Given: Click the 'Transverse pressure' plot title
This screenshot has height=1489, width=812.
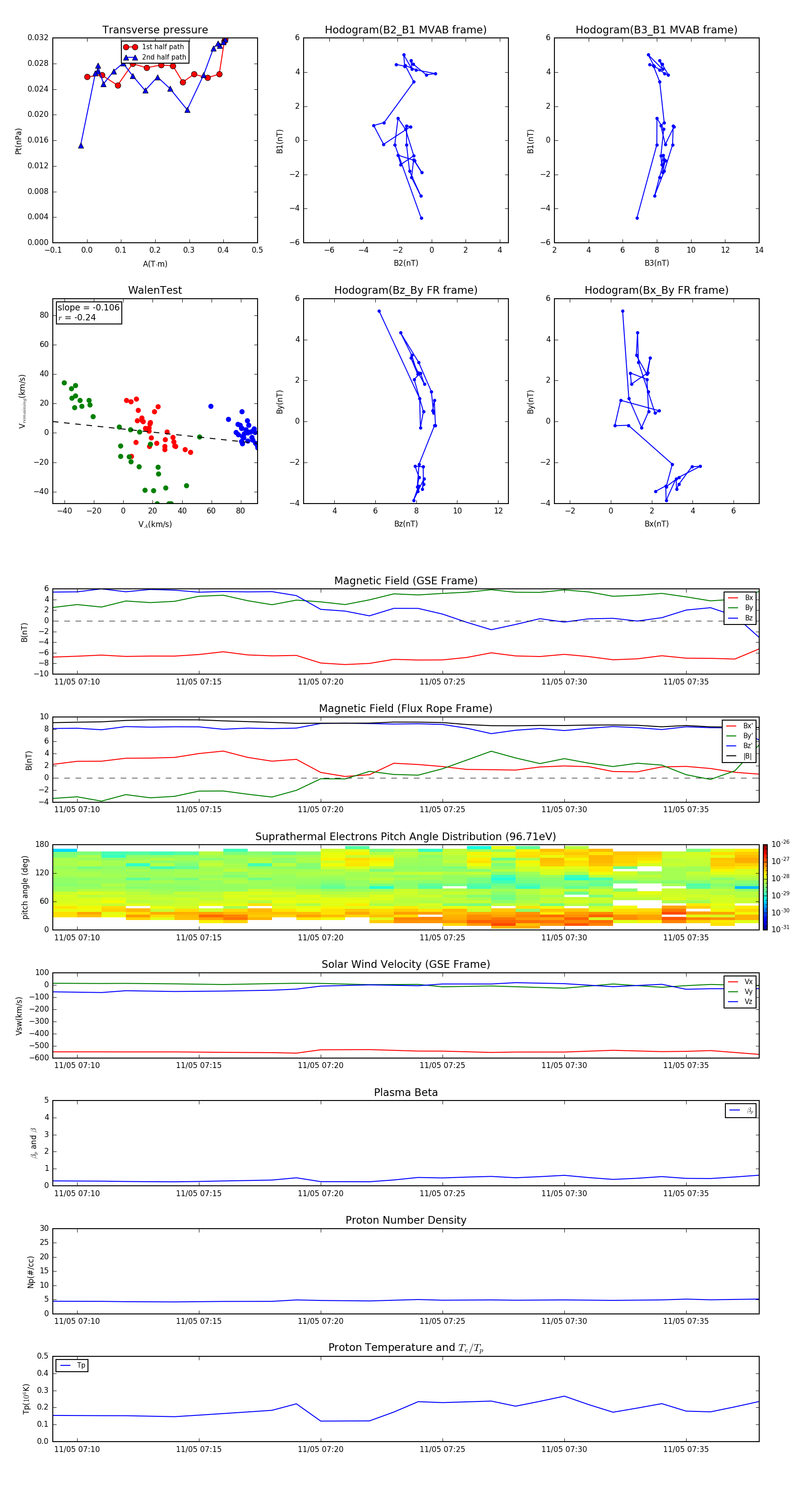Looking at the screenshot, I should 155,30.
